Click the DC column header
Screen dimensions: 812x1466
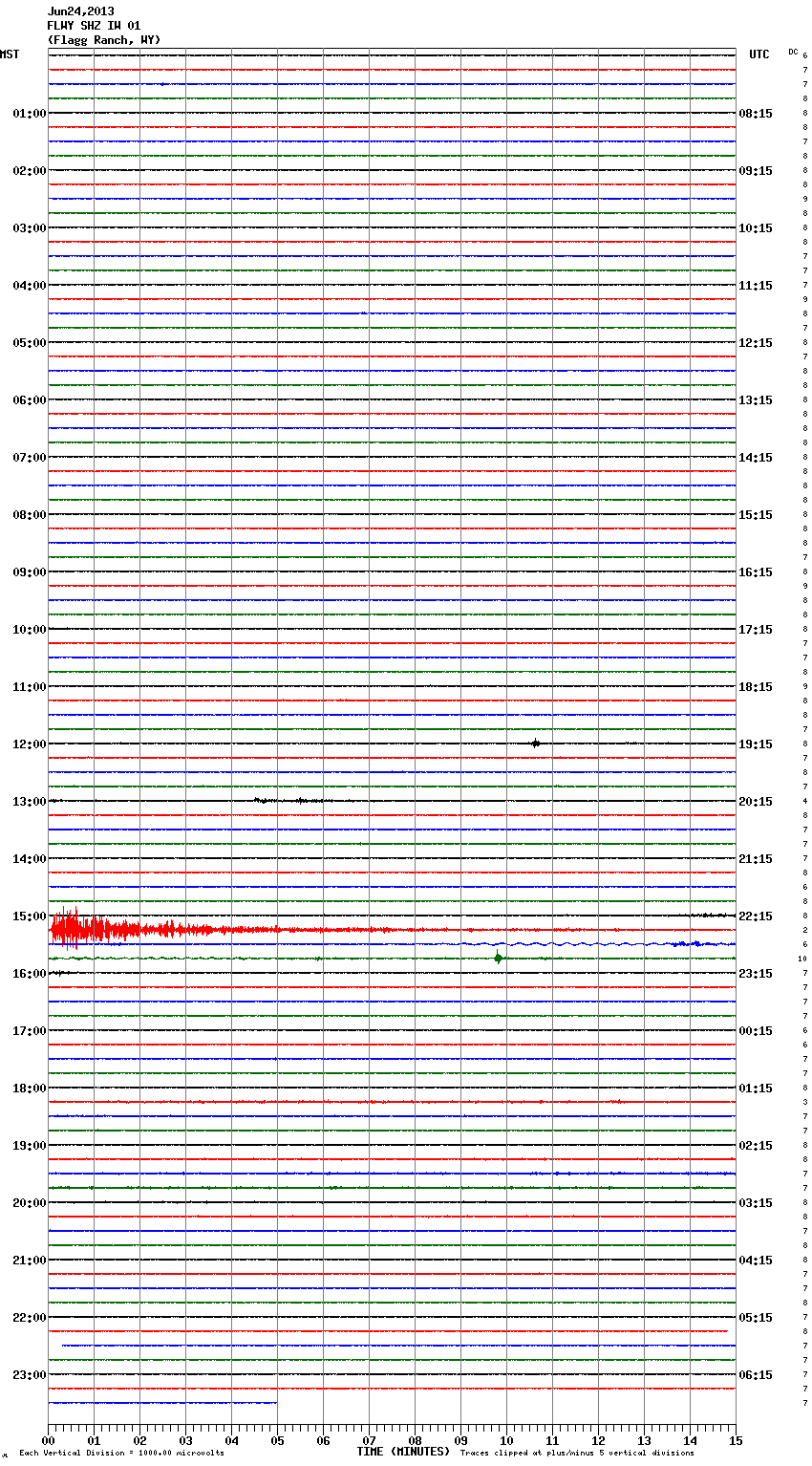coord(793,52)
